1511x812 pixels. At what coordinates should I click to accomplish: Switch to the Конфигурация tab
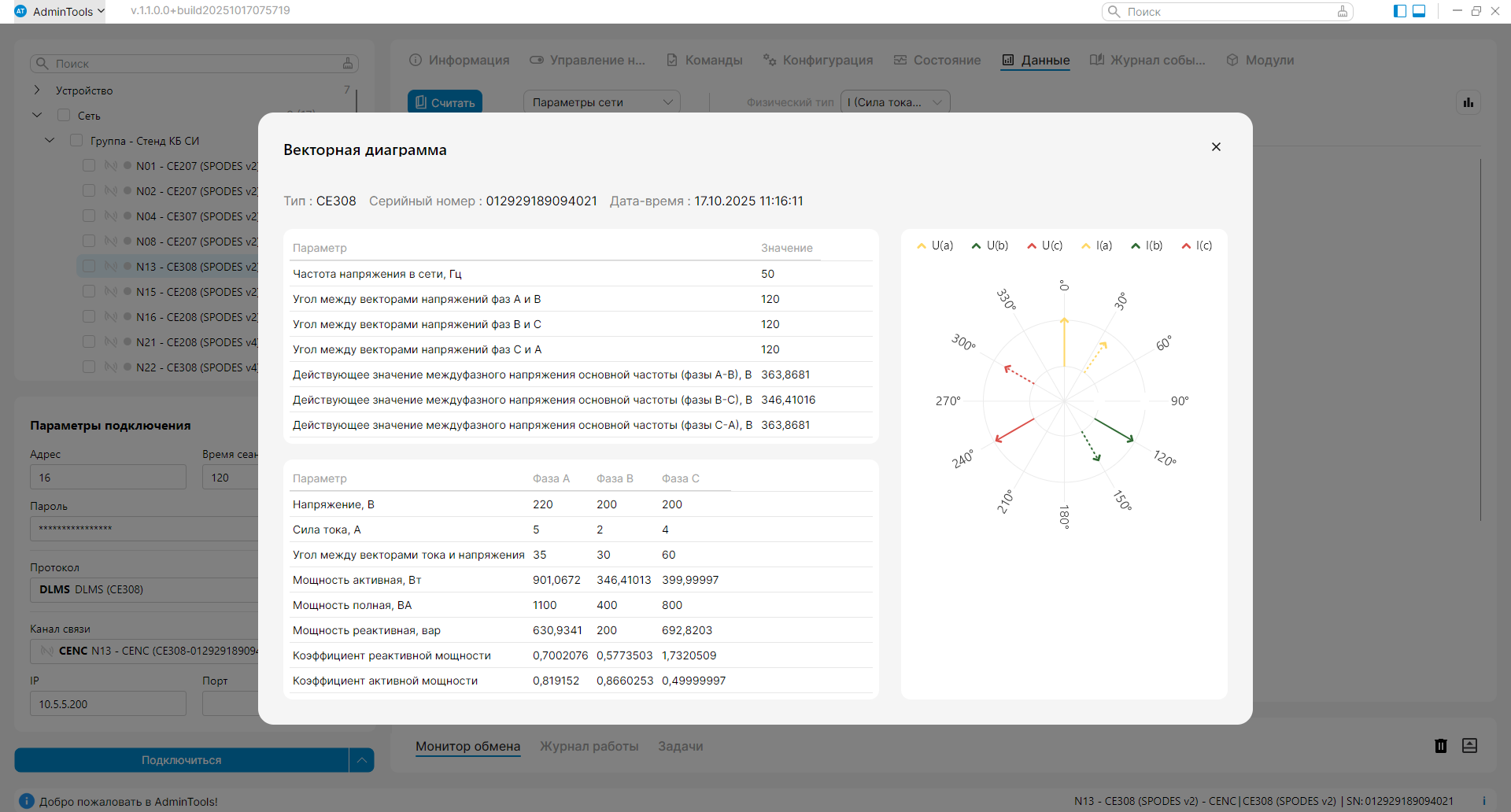click(x=818, y=60)
